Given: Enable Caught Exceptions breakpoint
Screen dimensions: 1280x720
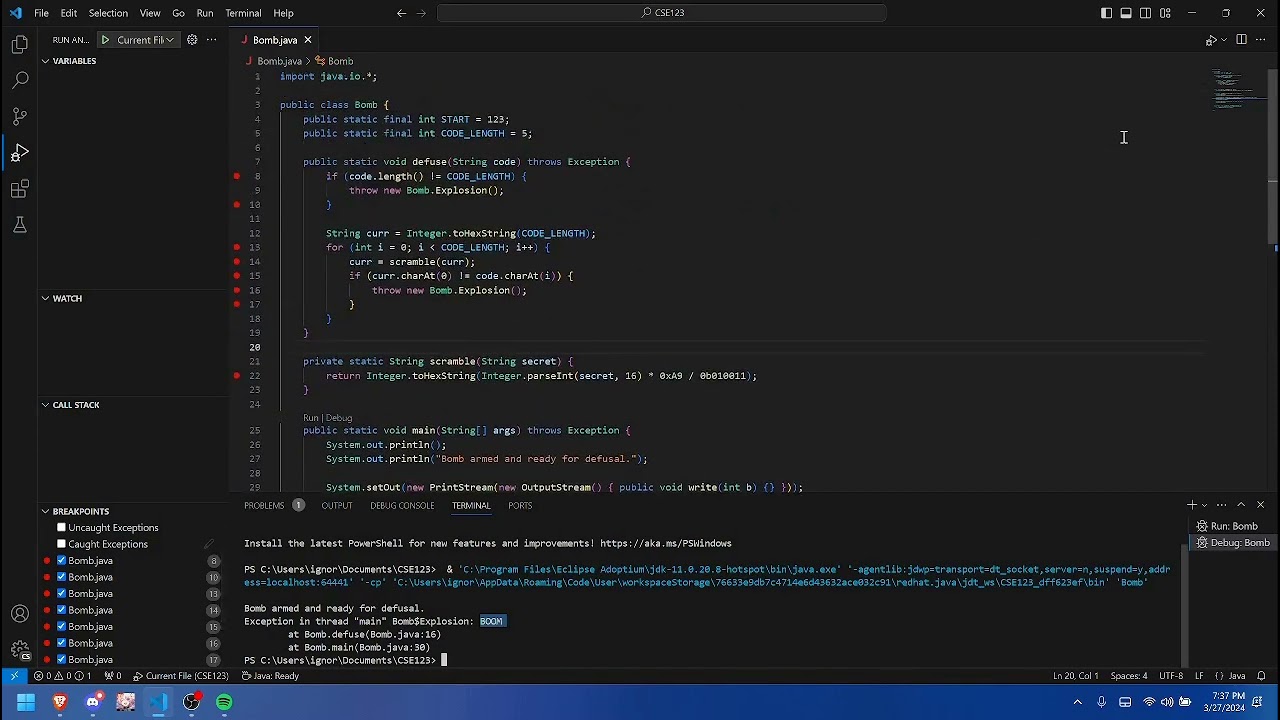Looking at the screenshot, I should point(61,544).
